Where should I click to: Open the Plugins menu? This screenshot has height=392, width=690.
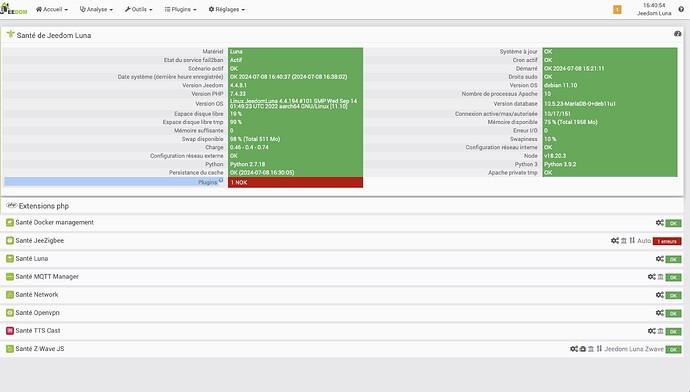[x=180, y=9]
